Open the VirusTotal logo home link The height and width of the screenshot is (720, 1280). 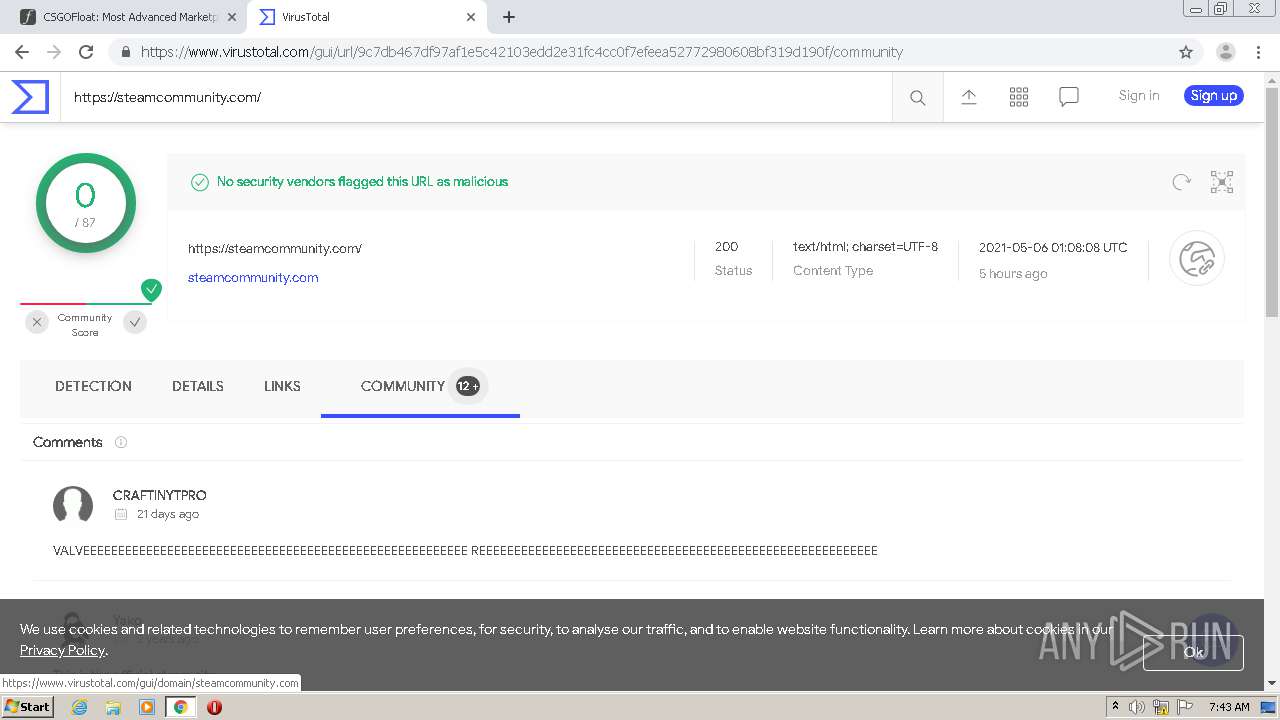click(30, 97)
